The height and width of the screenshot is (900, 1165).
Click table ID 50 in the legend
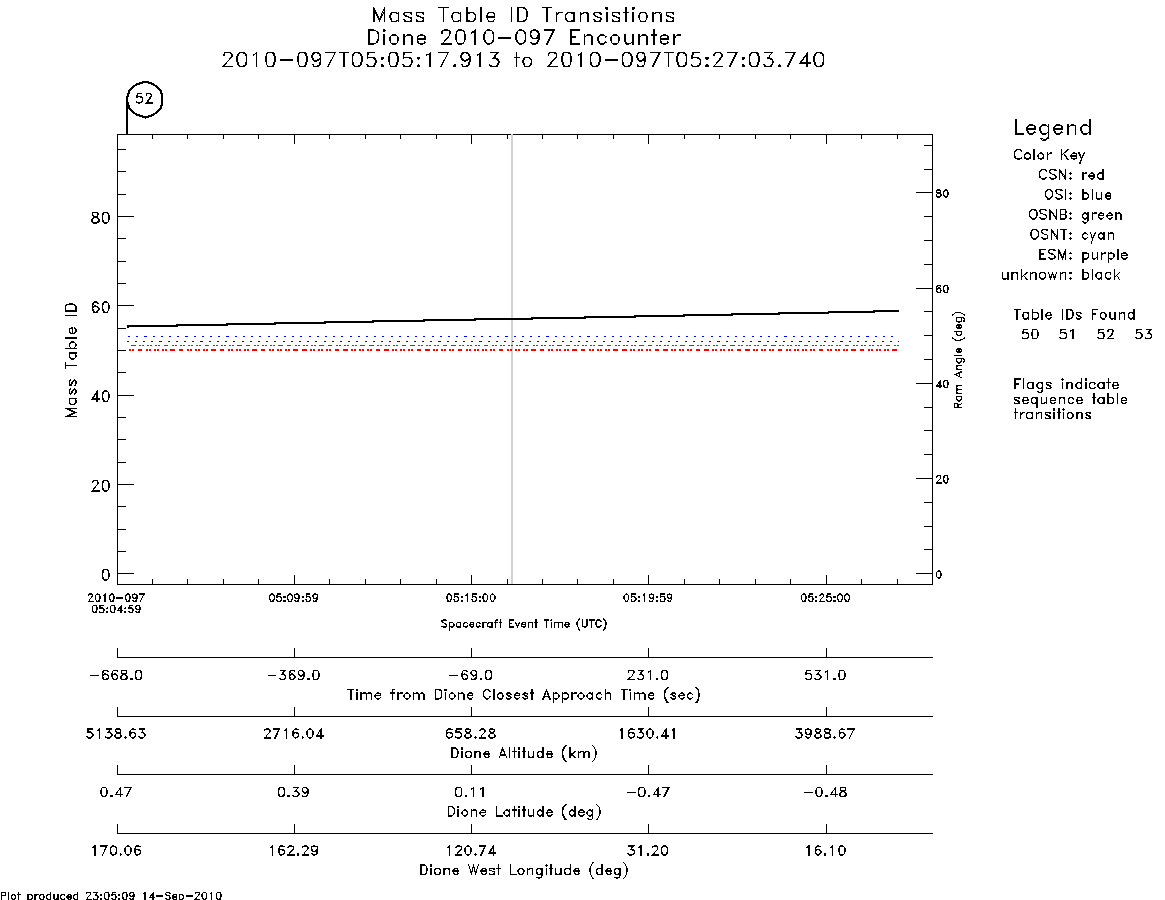point(1030,334)
